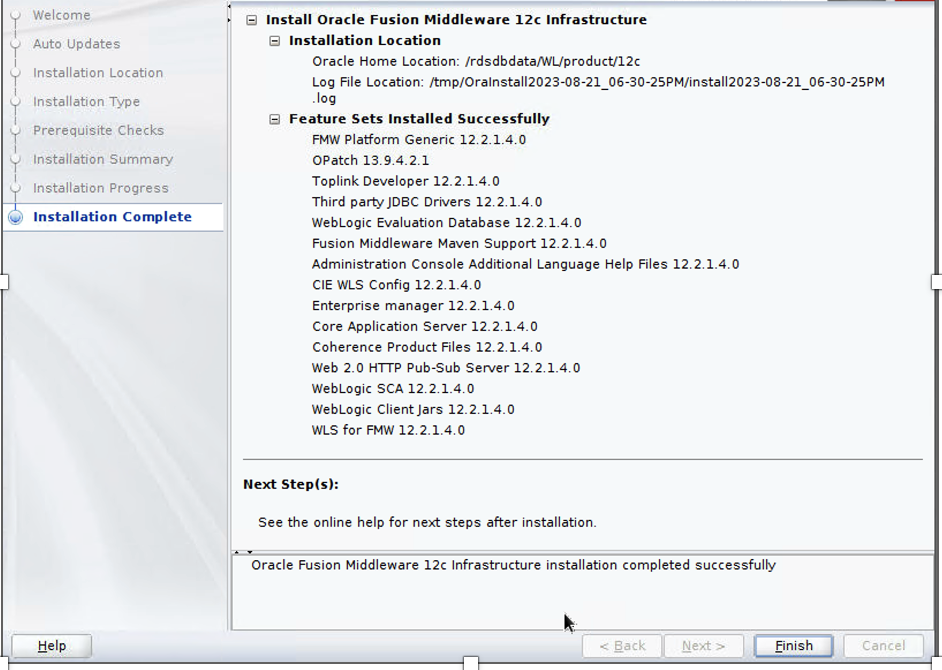Click the Oracle Home Location row

coord(476,61)
